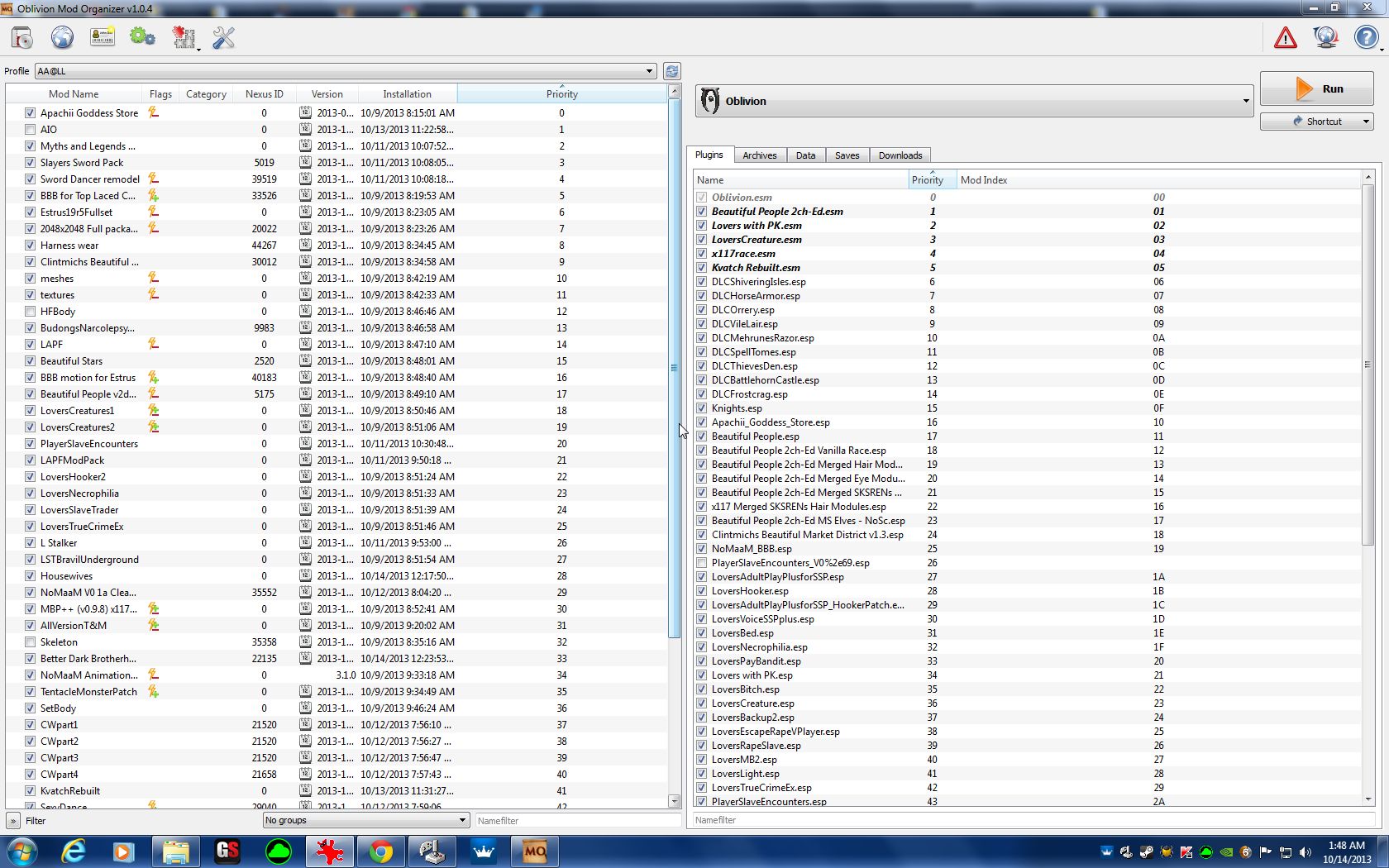
Task: Open the Saves tab
Action: click(847, 155)
